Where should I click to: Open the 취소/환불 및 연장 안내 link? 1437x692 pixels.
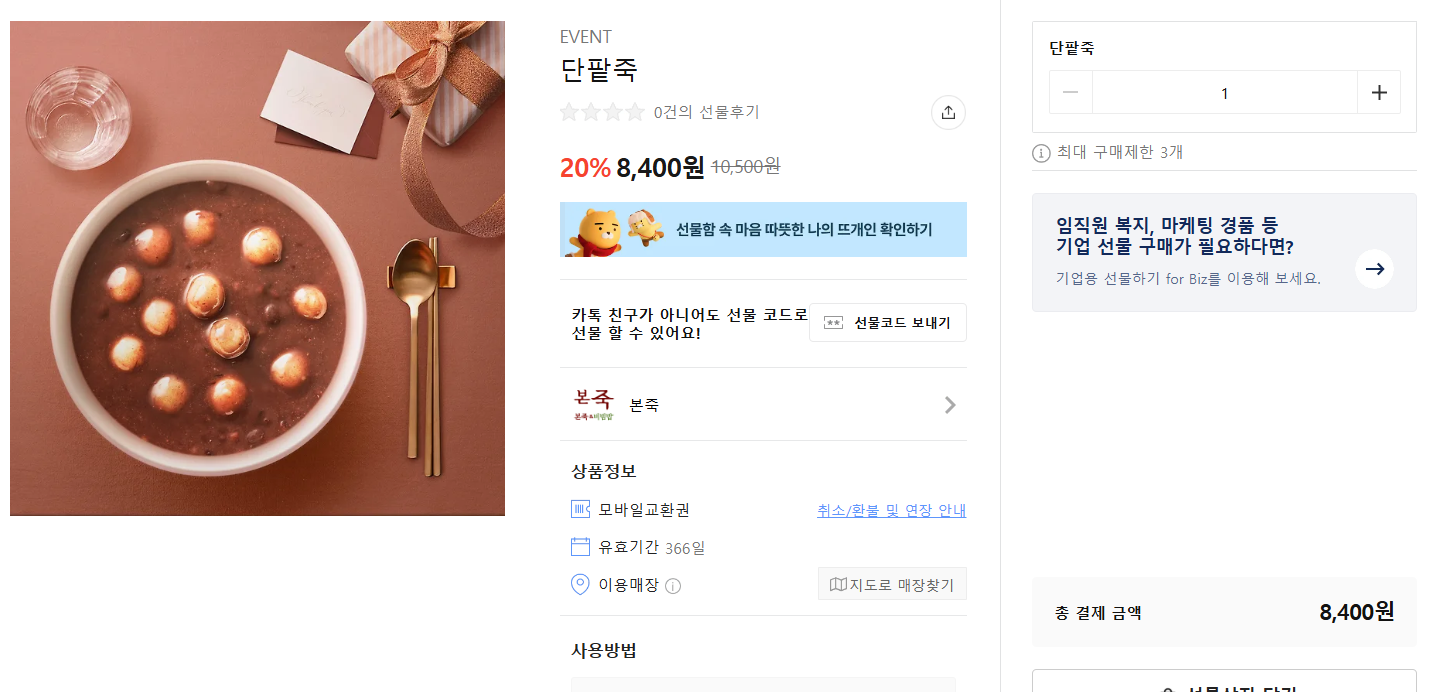(891, 510)
